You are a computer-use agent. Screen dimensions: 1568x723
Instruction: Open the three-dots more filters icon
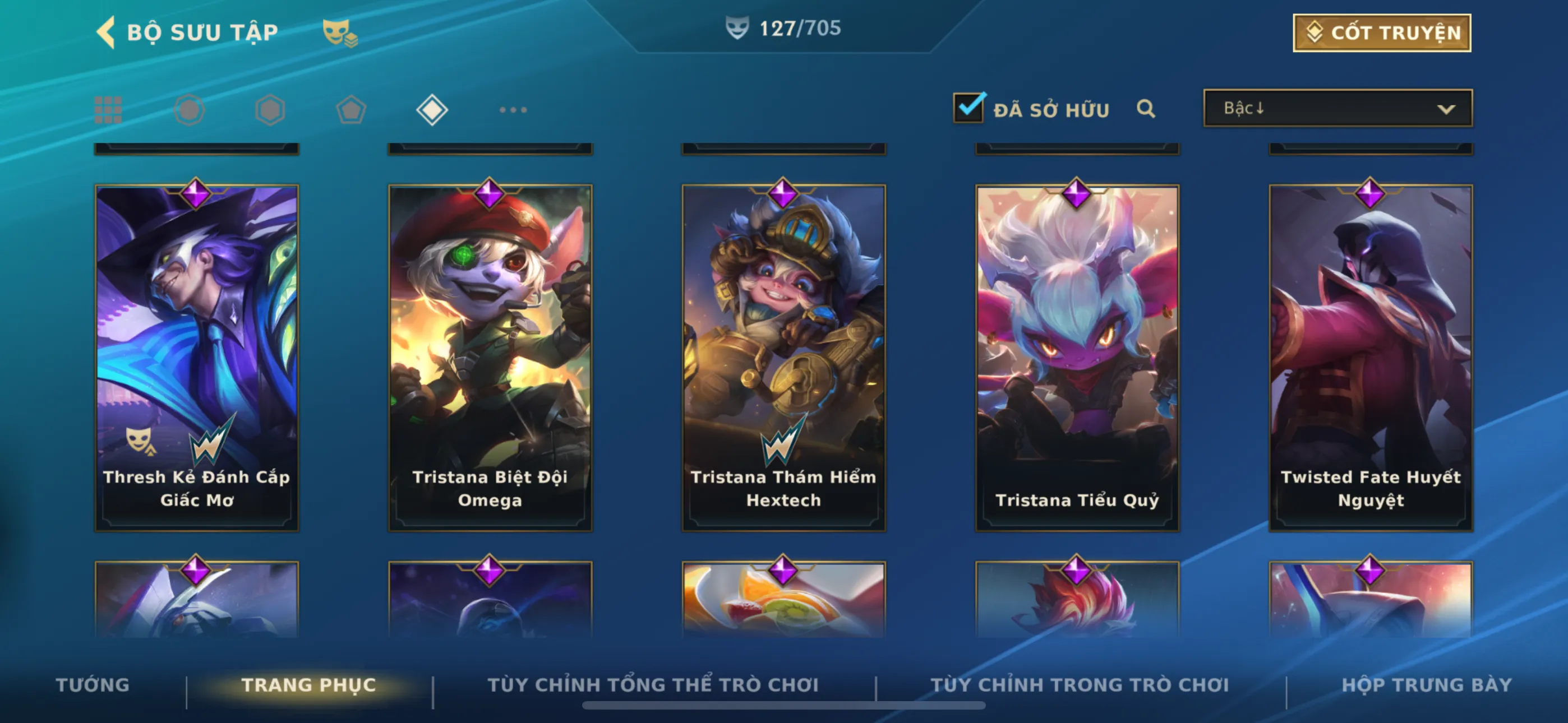pos(513,110)
